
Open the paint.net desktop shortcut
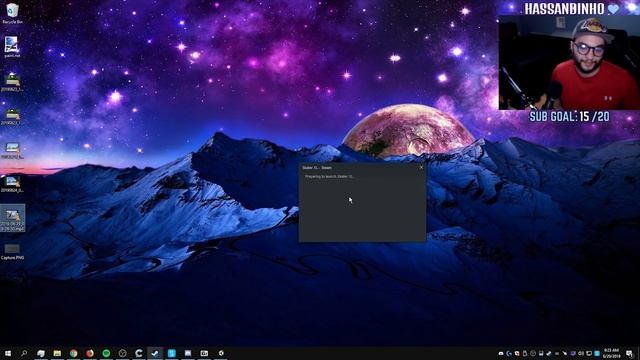pos(11,47)
